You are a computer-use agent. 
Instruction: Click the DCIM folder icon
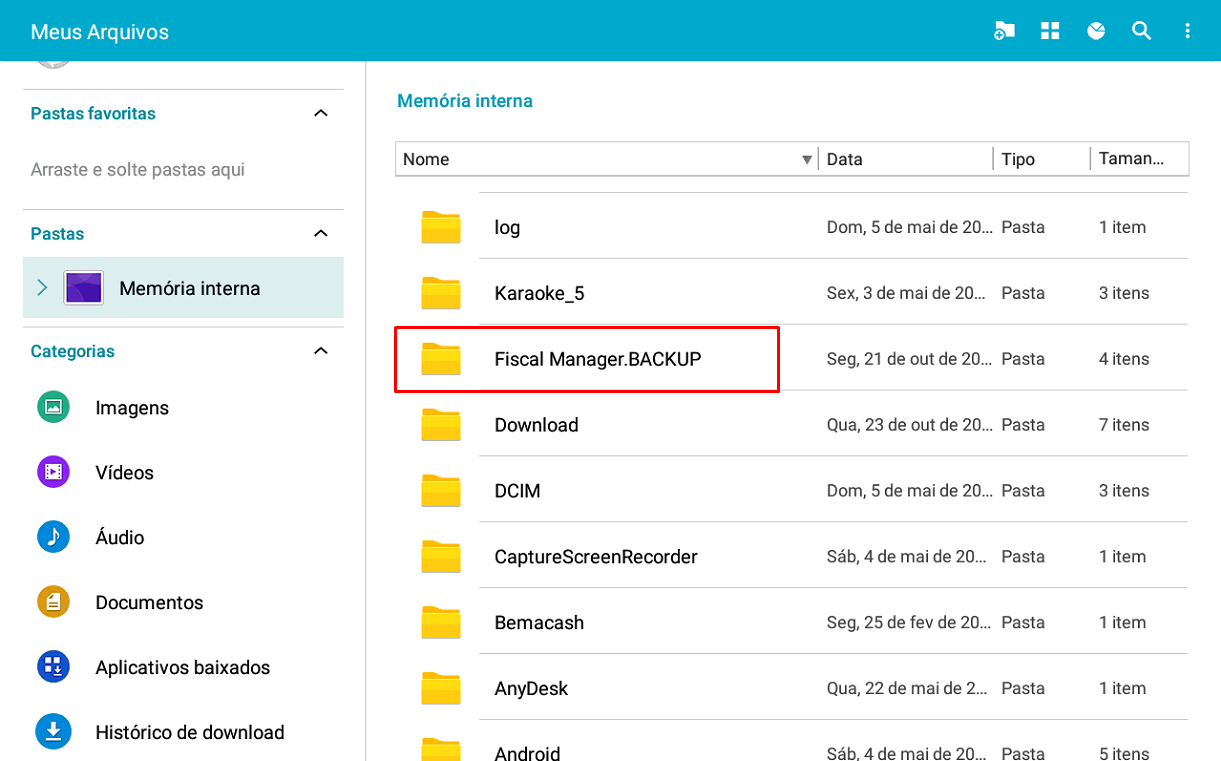[441, 491]
